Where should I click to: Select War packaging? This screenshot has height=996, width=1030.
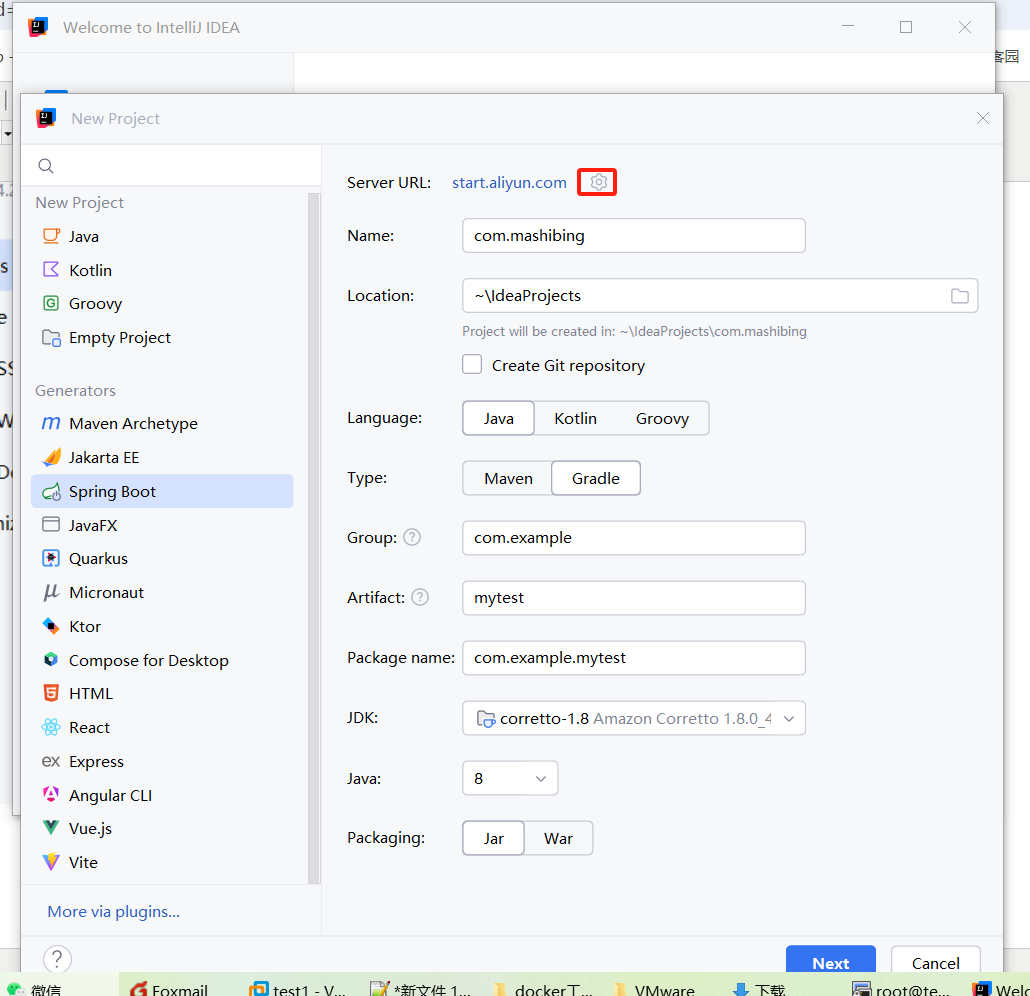click(x=558, y=838)
